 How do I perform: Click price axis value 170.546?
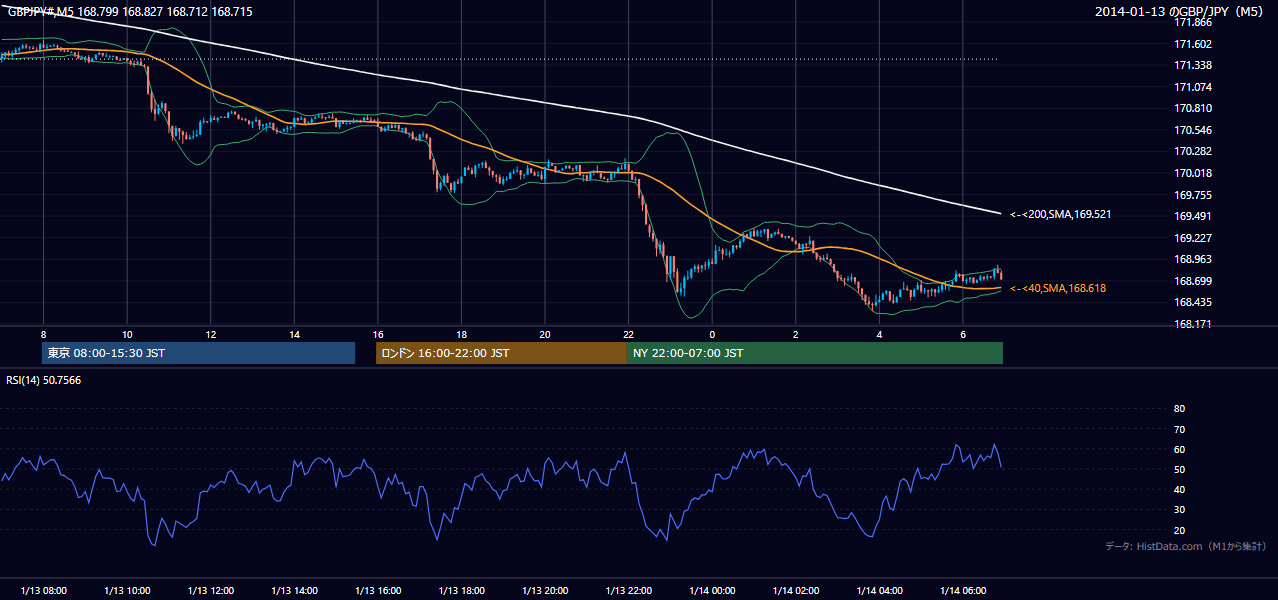(1192, 130)
